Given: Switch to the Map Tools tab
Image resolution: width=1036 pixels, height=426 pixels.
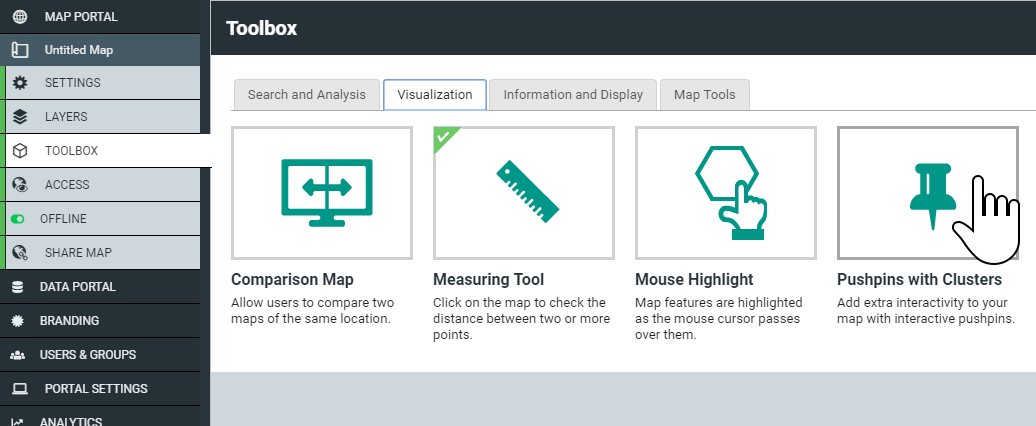Looking at the screenshot, I should click(x=704, y=94).
